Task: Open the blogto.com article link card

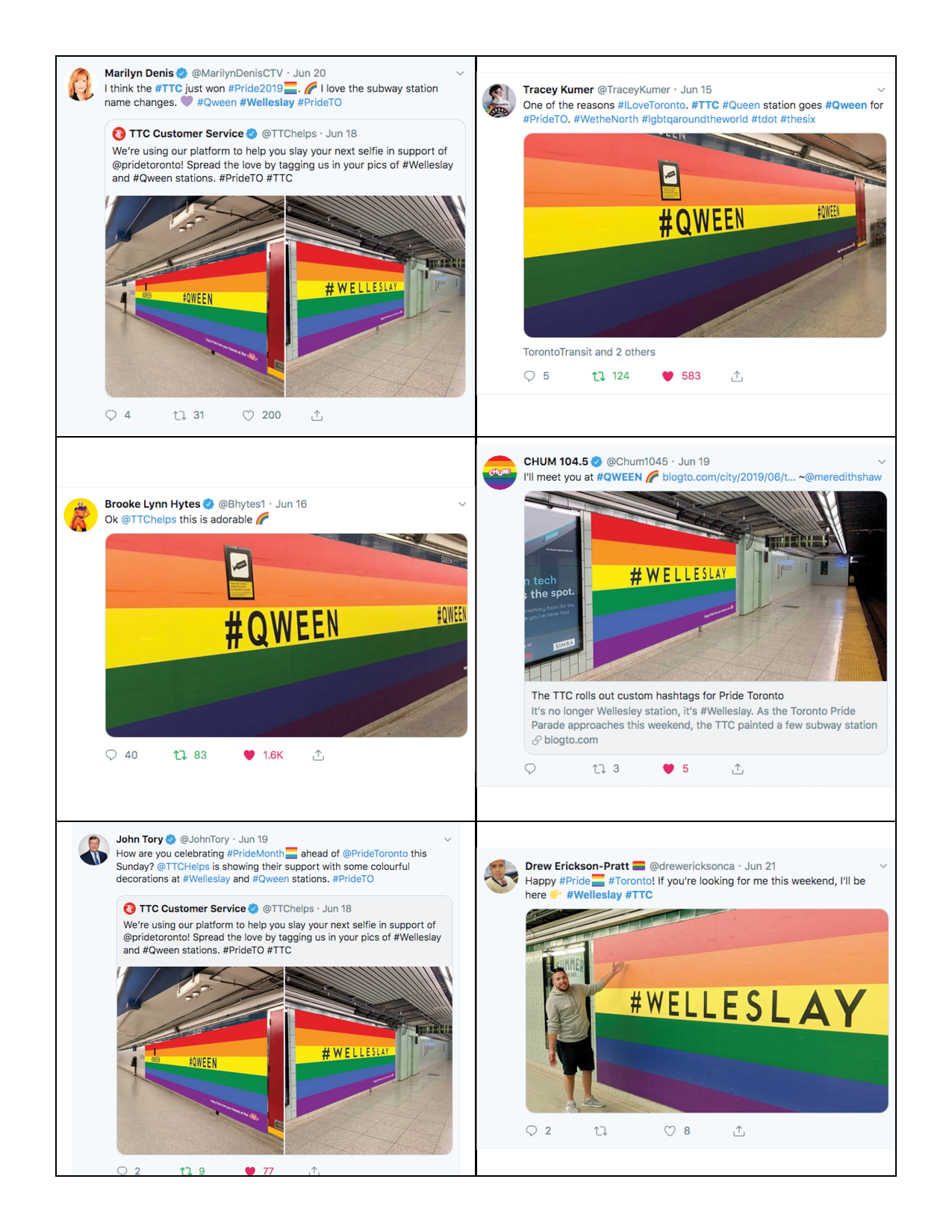Action: point(705,717)
